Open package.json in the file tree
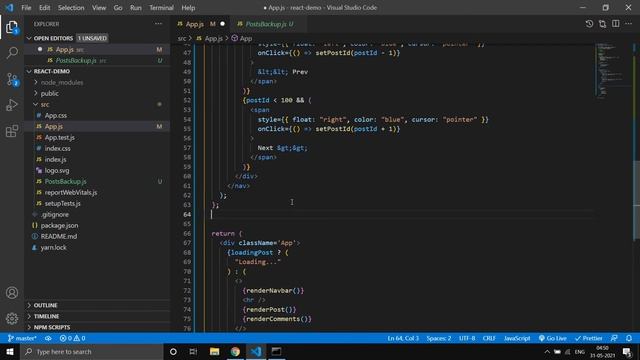The width and height of the screenshot is (640, 360). [x=98, y=225]
